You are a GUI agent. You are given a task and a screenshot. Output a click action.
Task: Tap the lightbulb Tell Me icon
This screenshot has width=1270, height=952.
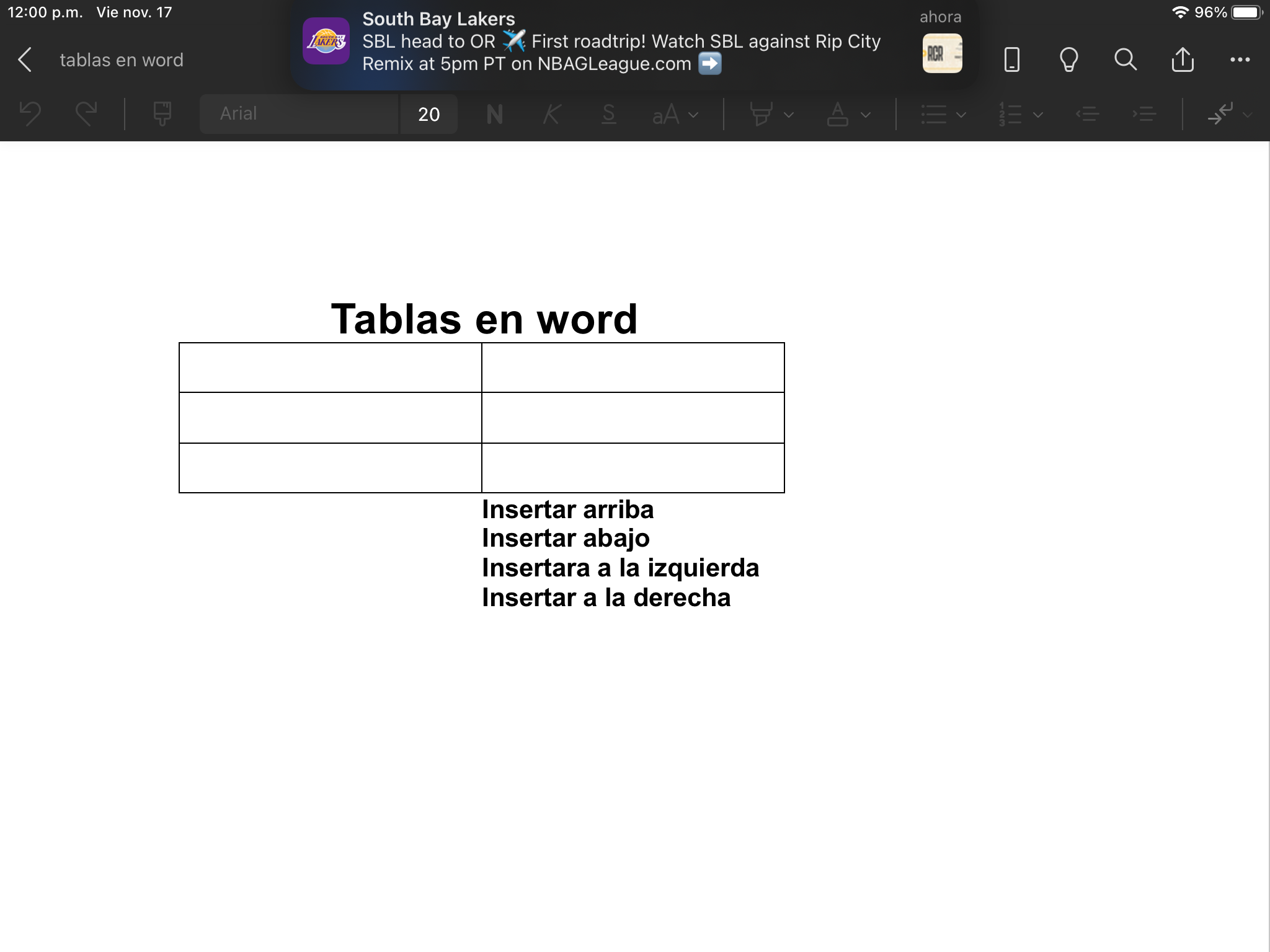(x=1068, y=60)
